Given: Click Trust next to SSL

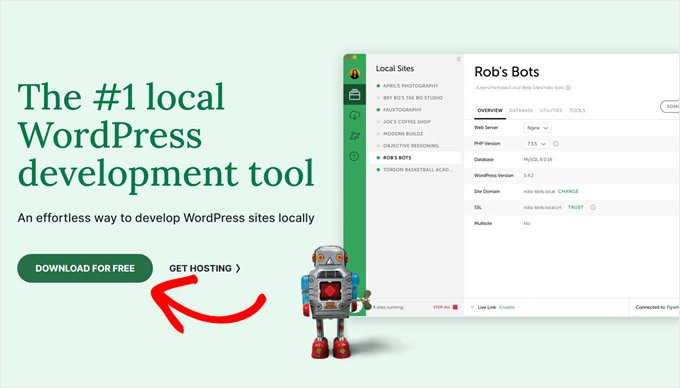Looking at the screenshot, I should pos(575,207).
